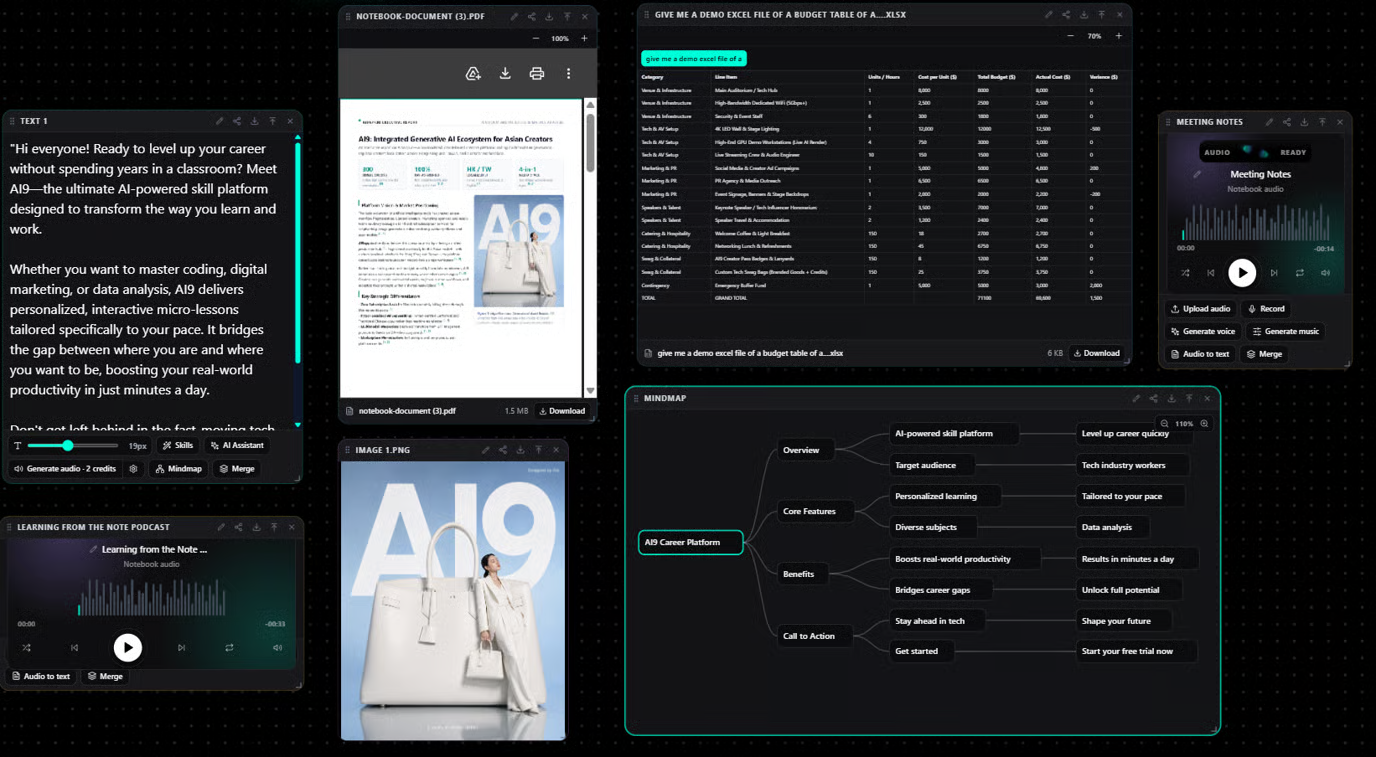The image size is (1376, 757).
Task: Share the Learning from the Note Podcast panel
Action: (239, 527)
